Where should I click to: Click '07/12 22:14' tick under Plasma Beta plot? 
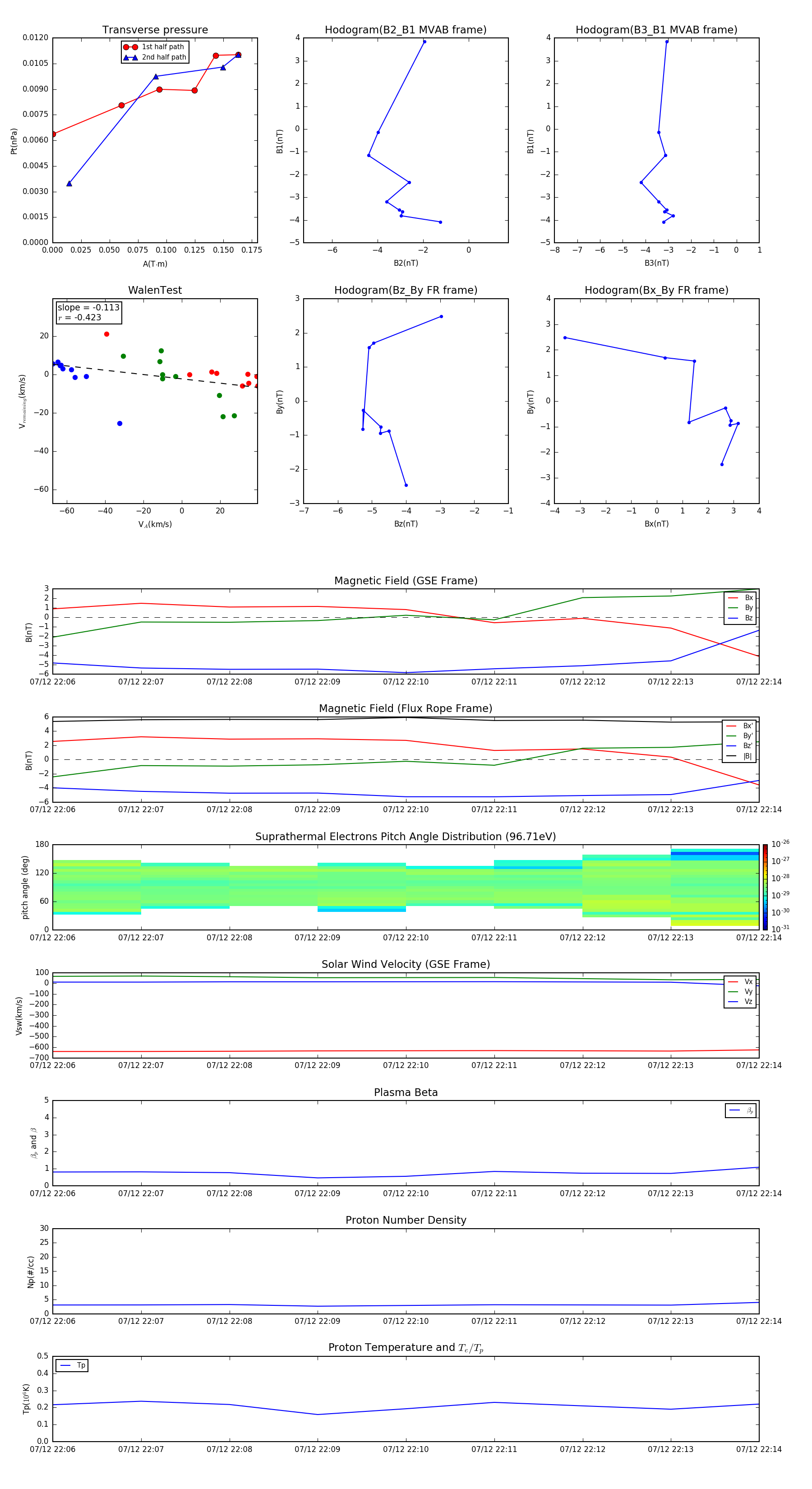click(x=759, y=1193)
